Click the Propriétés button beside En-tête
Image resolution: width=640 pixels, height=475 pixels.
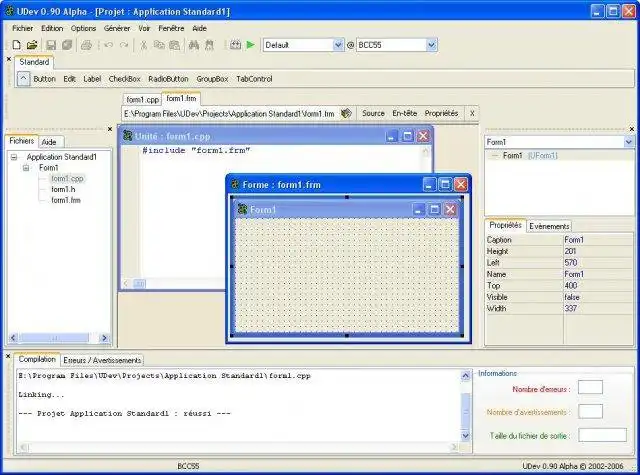coord(441,113)
